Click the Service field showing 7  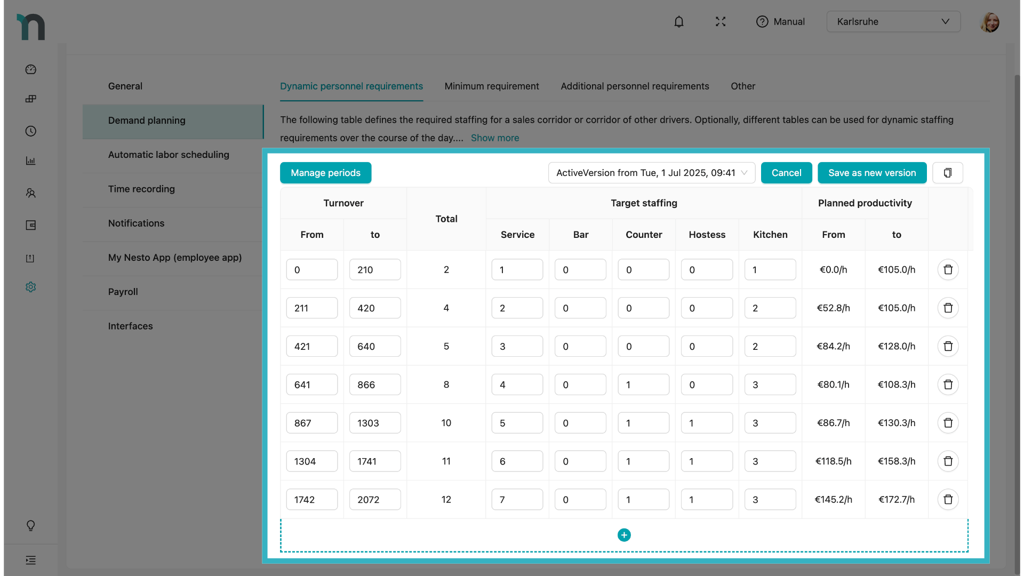(517, 500)
